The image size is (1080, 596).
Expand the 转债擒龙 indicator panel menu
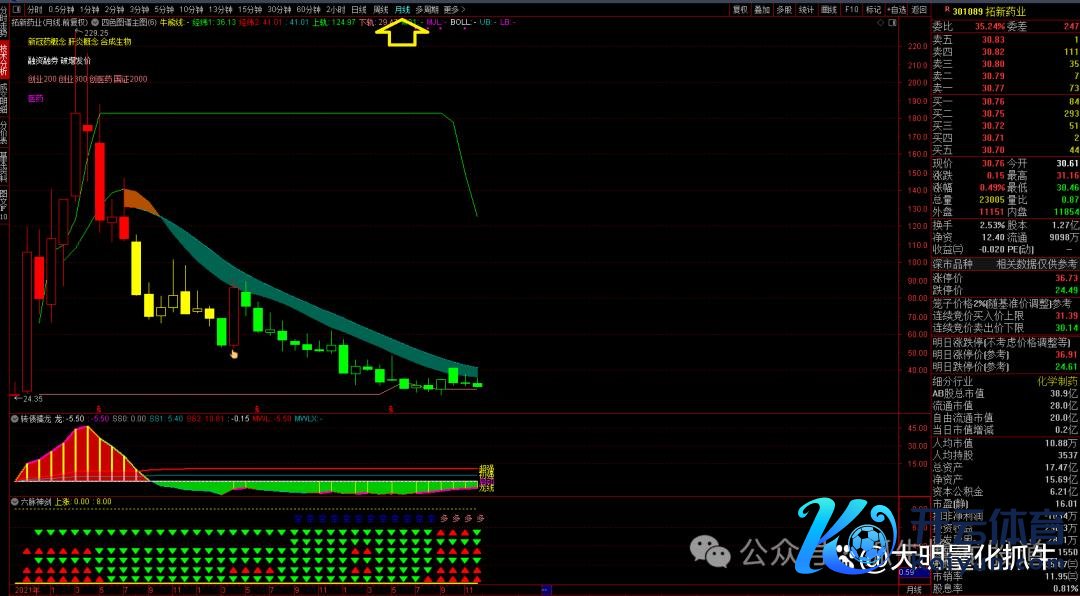point(14,419)
